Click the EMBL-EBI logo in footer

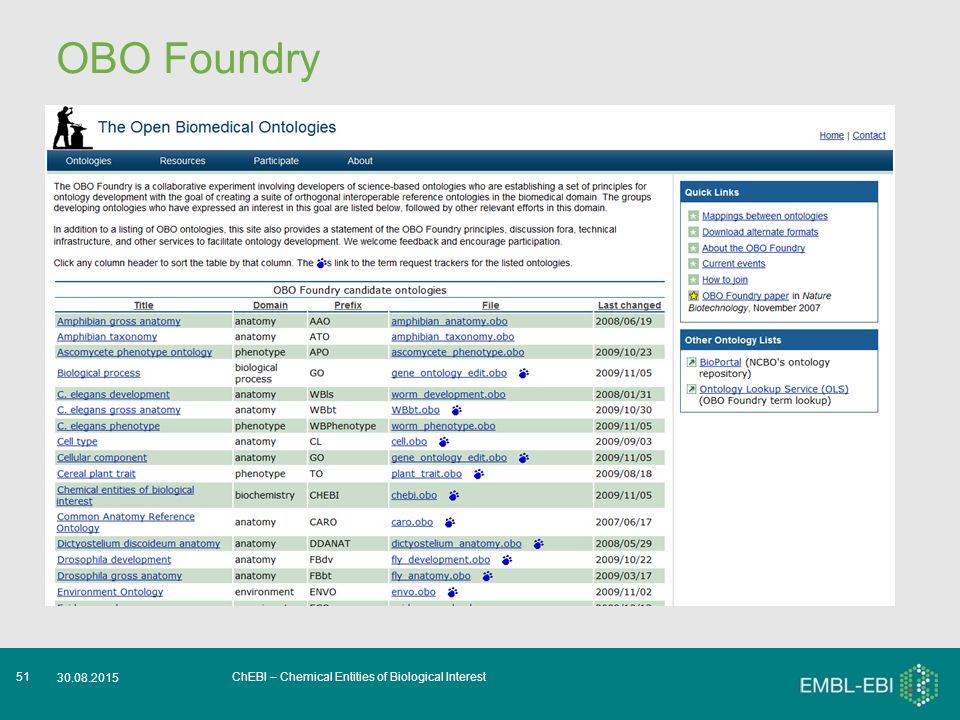(868, 684)
